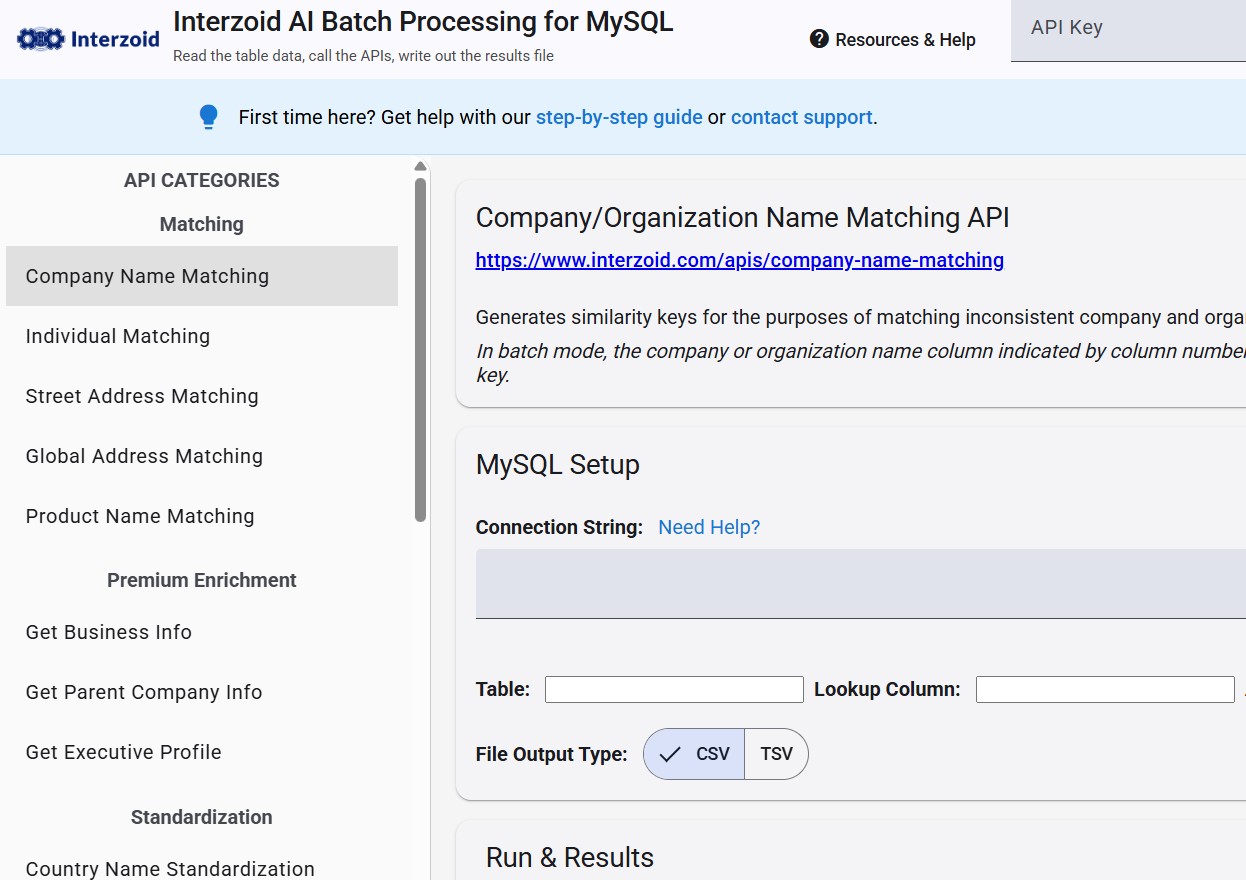Select Global Address Matching
This screenshot has height=880, width=1246.
202,456
